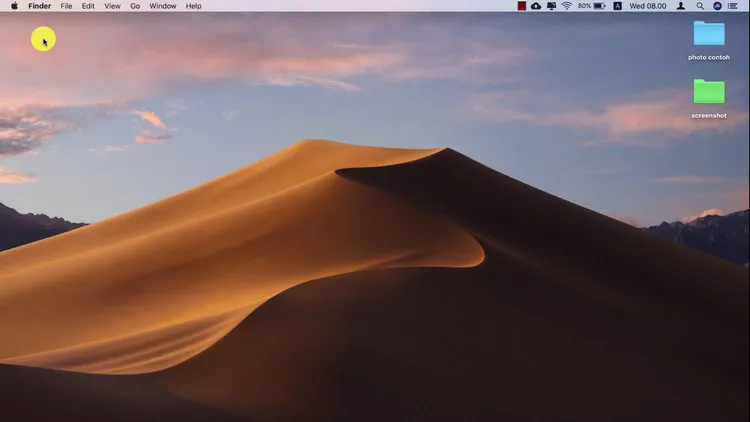
Task: Open the keyboard input source menu
Action: click(x=618, y=6)
